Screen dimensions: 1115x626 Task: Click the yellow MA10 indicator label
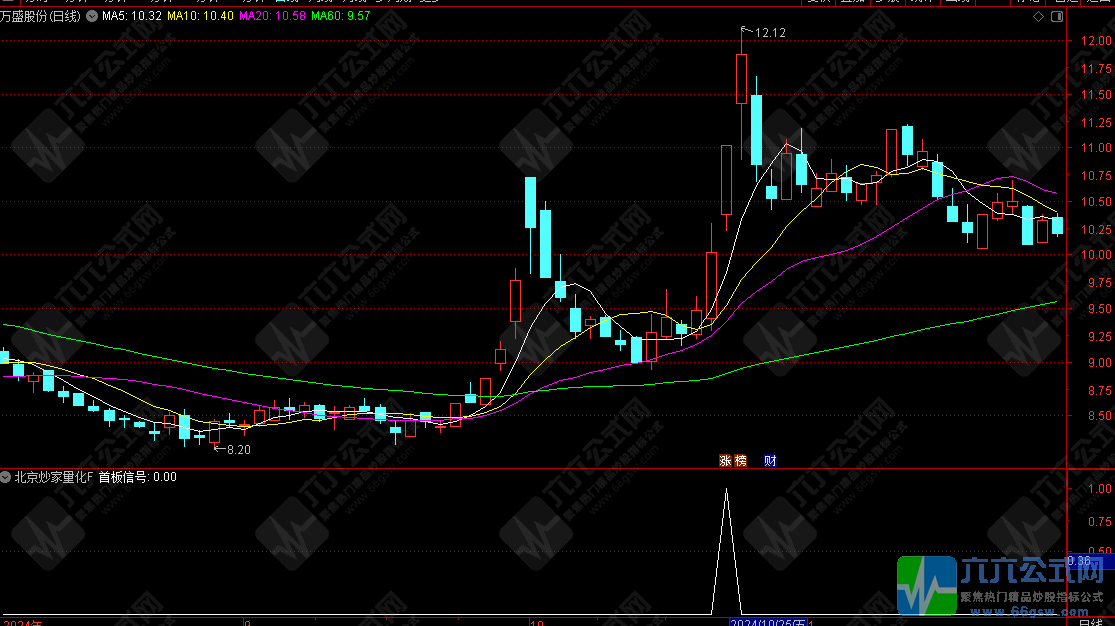pos(201,17)
